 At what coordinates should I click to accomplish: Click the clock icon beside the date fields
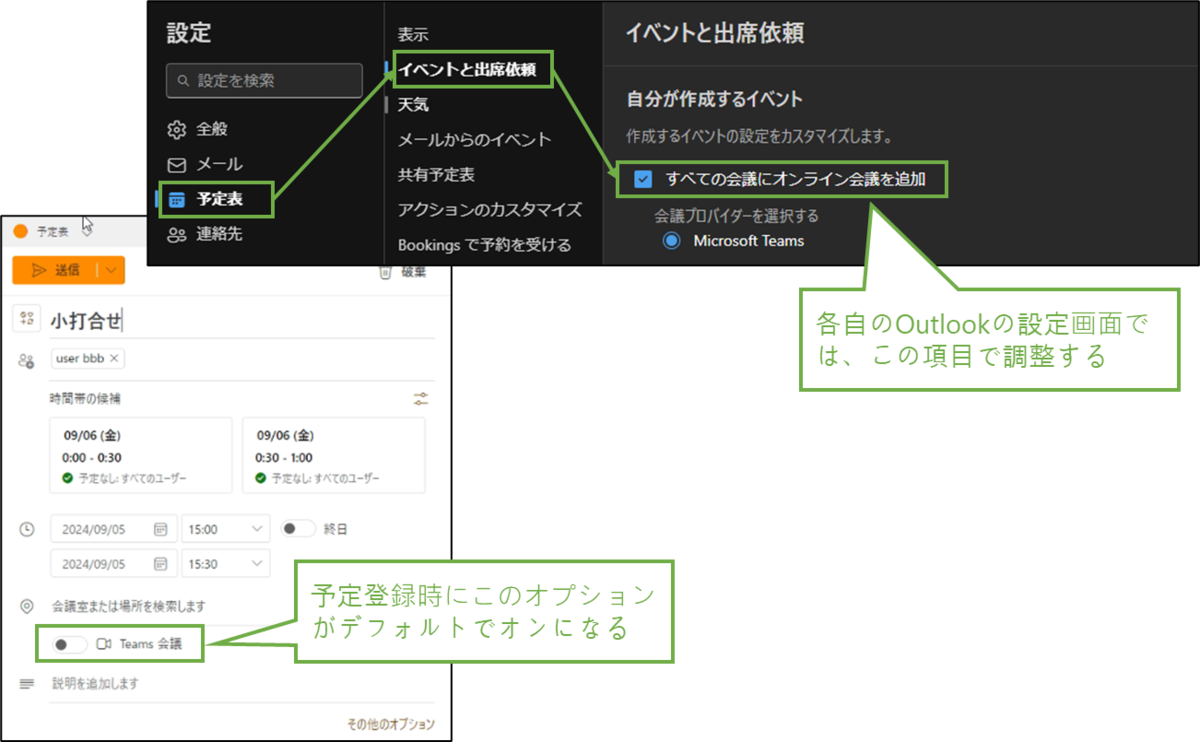(27, 529)
